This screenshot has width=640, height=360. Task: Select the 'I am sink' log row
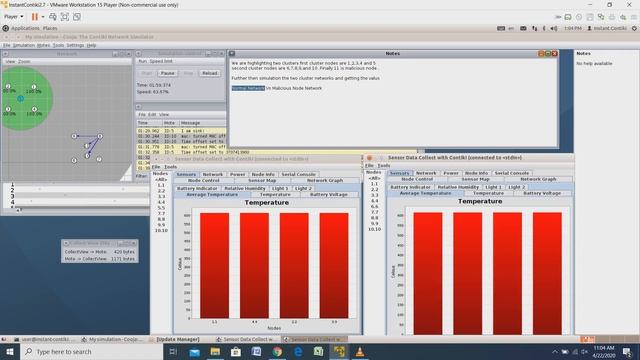point(181,131)
